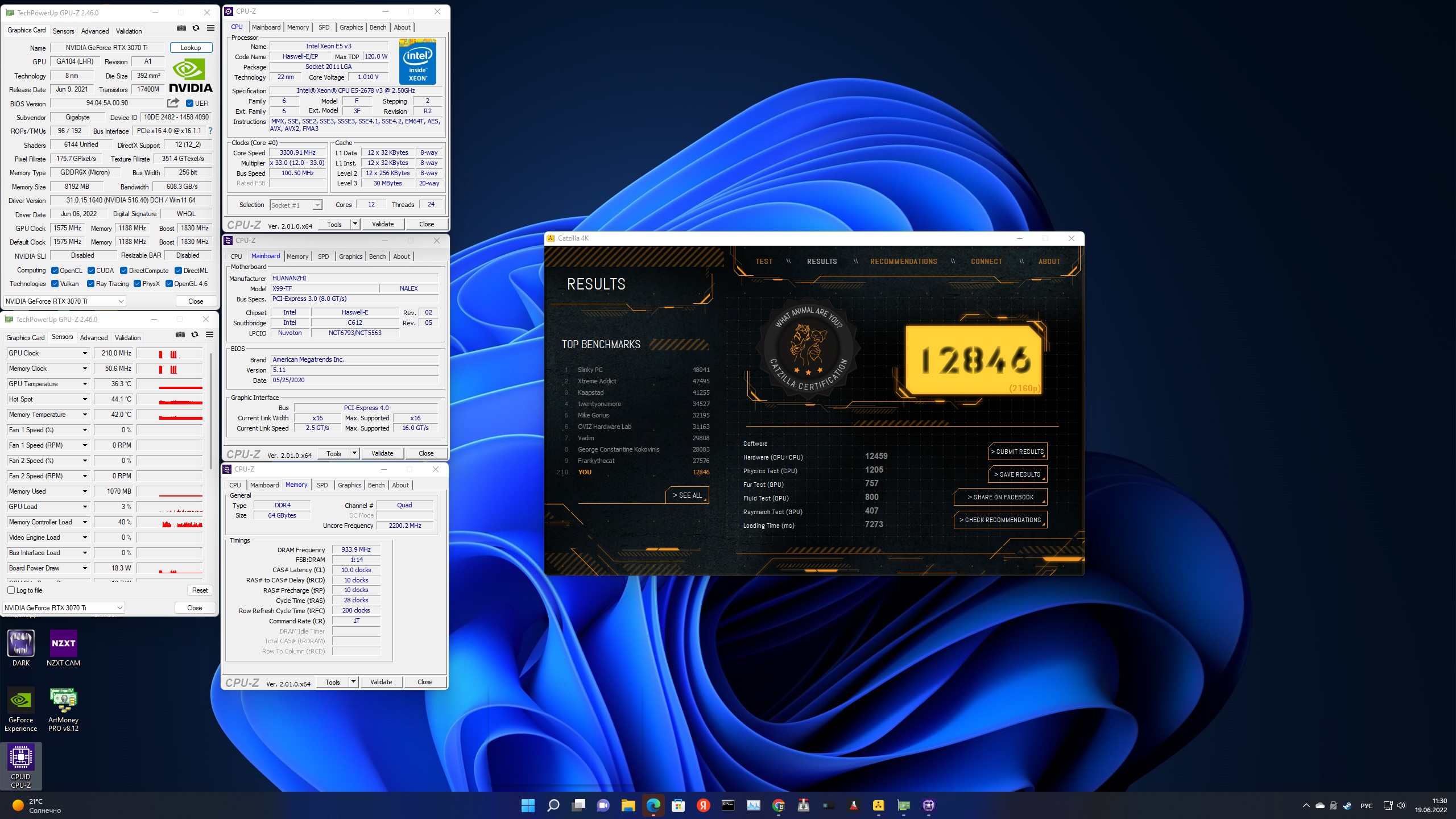Open the NZXT CAM desktop shortcut
Viewport: 1456px width, 819px height.
coord(63,648)
